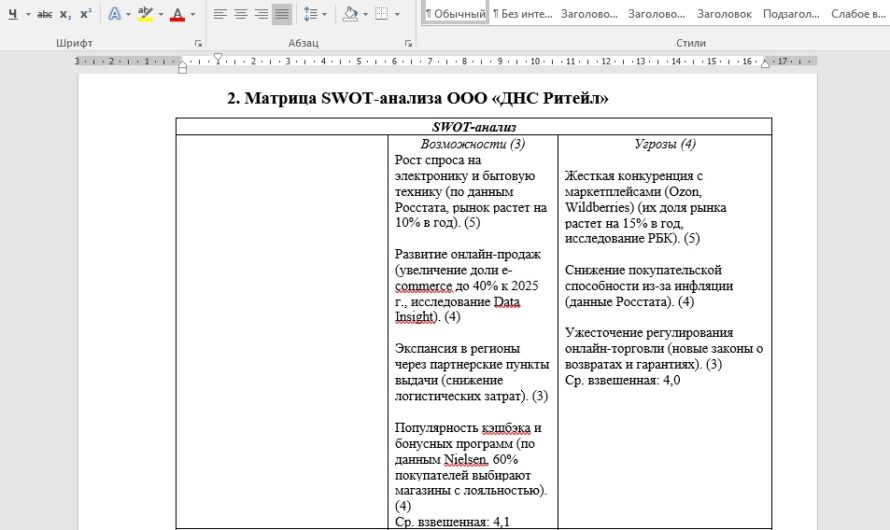Click the underlined word commerce
The width and height of the screenshot is (890, 530).
pyautogui.click(x=423, y=286)
